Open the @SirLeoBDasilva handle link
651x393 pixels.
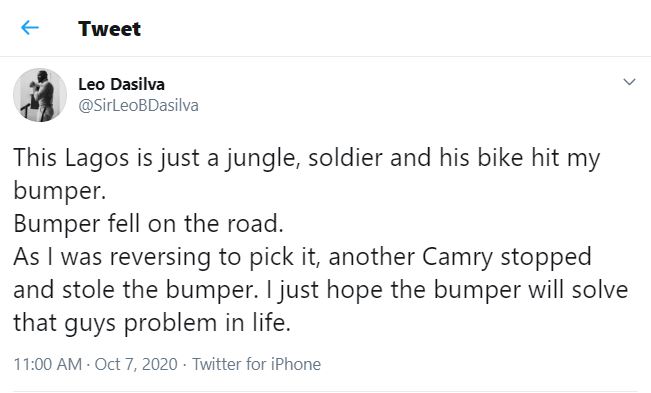tap(139, 105)
